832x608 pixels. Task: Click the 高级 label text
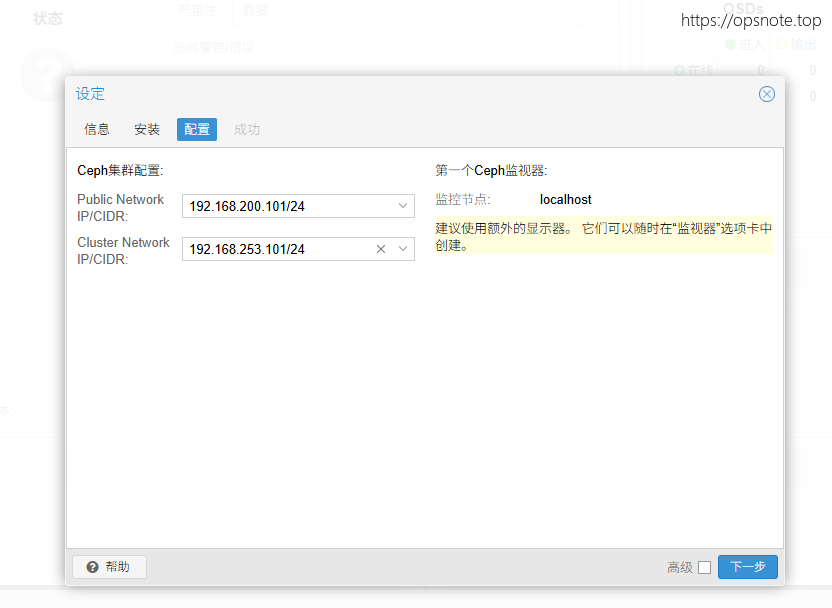(x=680, y=567)
